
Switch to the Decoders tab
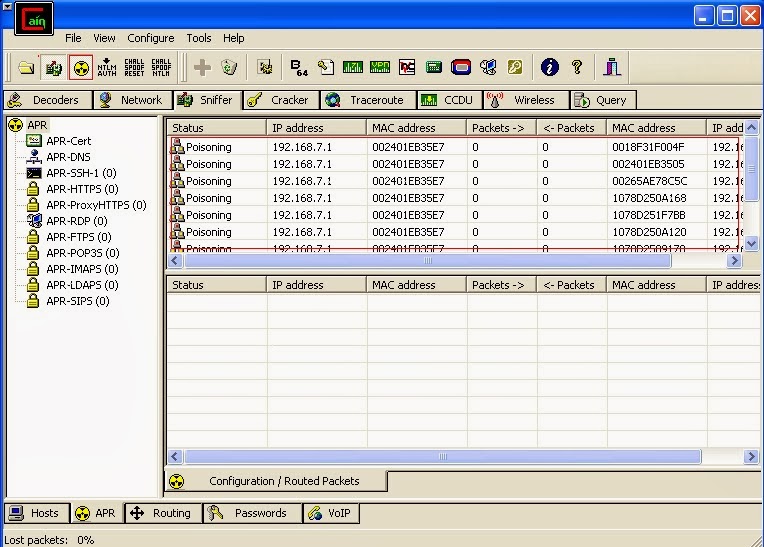(x=48, y=100)
